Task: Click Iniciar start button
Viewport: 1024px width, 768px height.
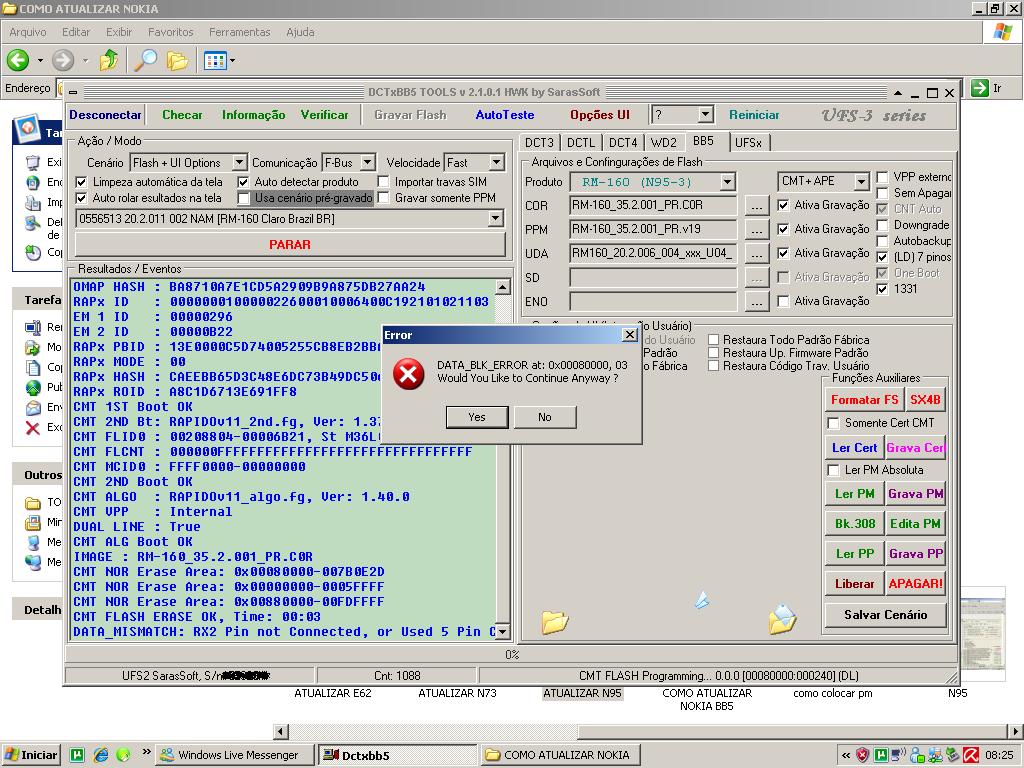Action: [x=31, y=755]
